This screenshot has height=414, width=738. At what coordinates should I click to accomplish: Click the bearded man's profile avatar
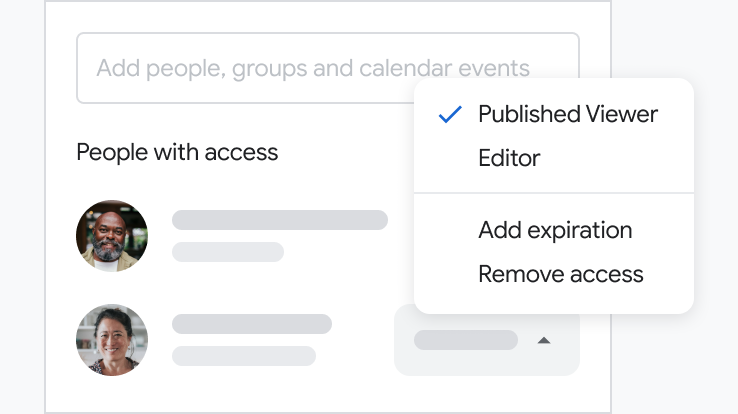tap(112, 236)
